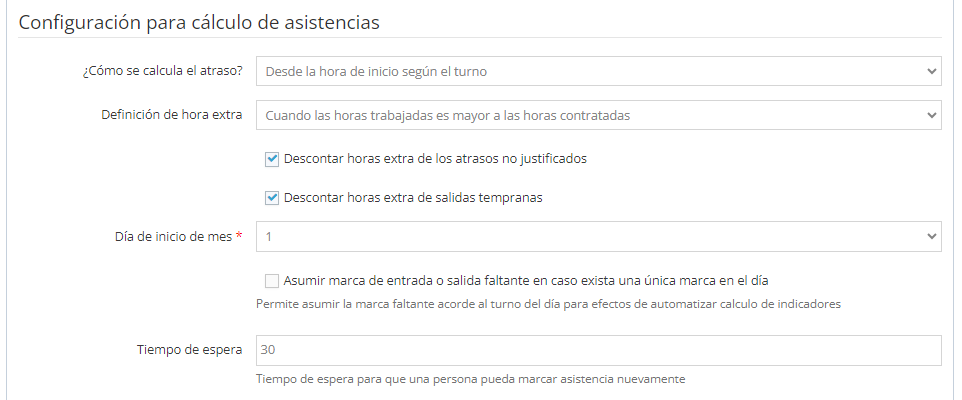The width and height of the screenshot is (962, 400).
Task: Focus the 'Tiempo de espera' input field
Action: tap(598, 350)
